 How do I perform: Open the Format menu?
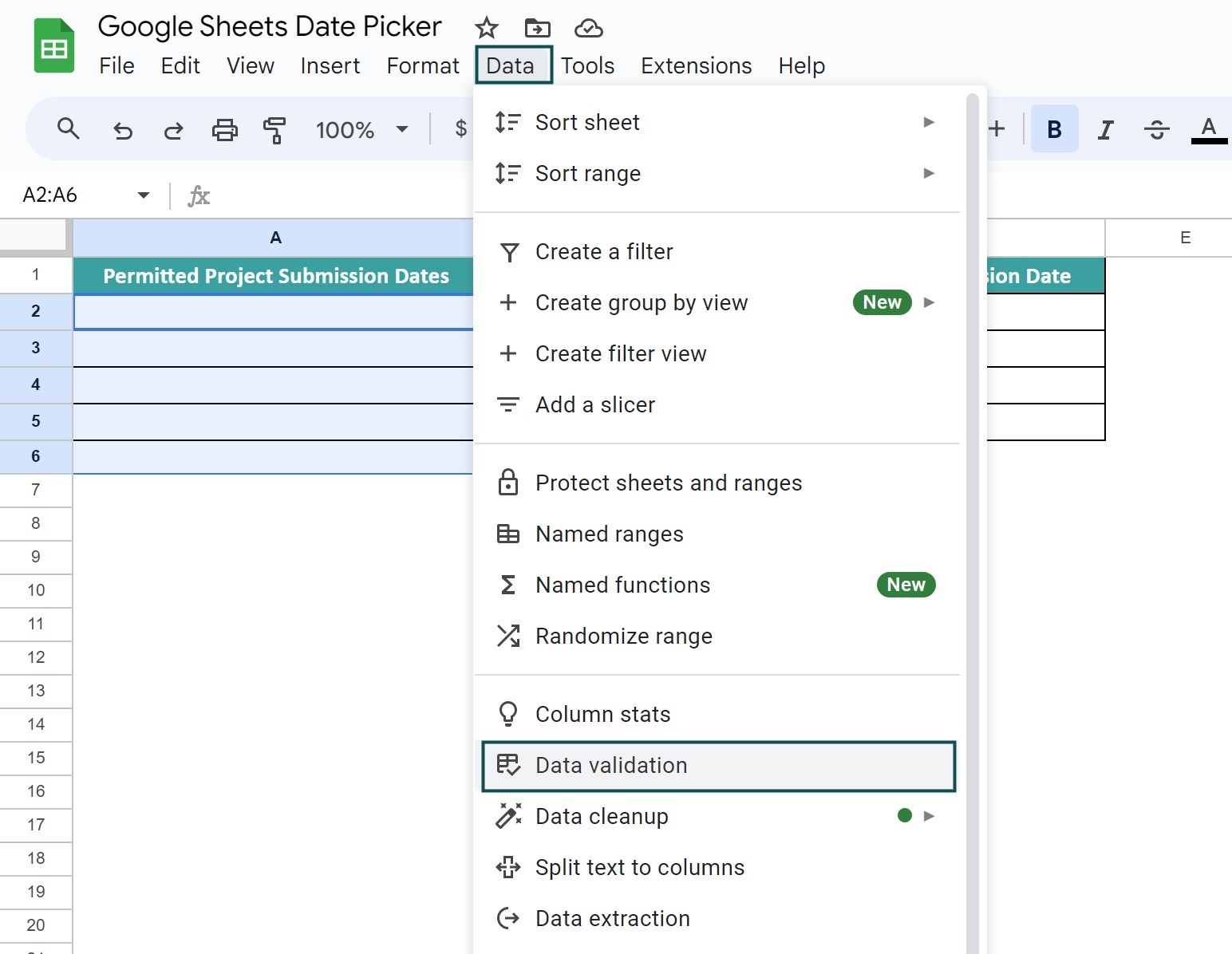(423, 65)
